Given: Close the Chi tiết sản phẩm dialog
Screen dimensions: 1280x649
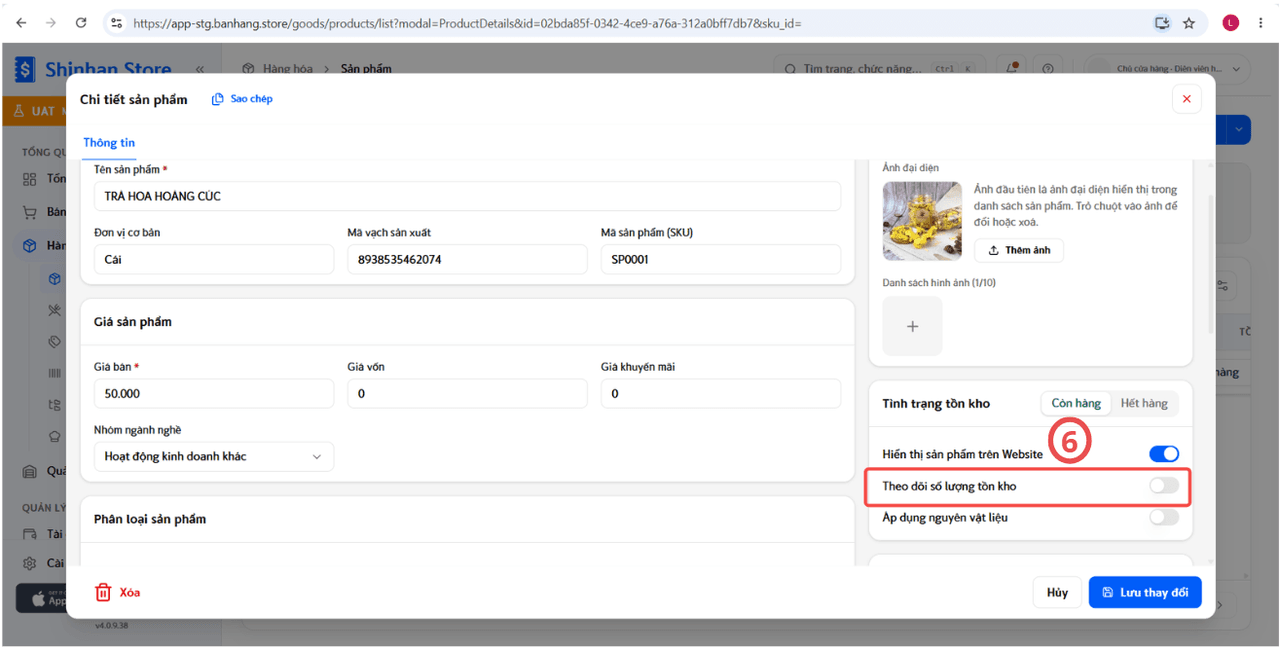Looking at the screenshot, I should tap(1186, 99).
